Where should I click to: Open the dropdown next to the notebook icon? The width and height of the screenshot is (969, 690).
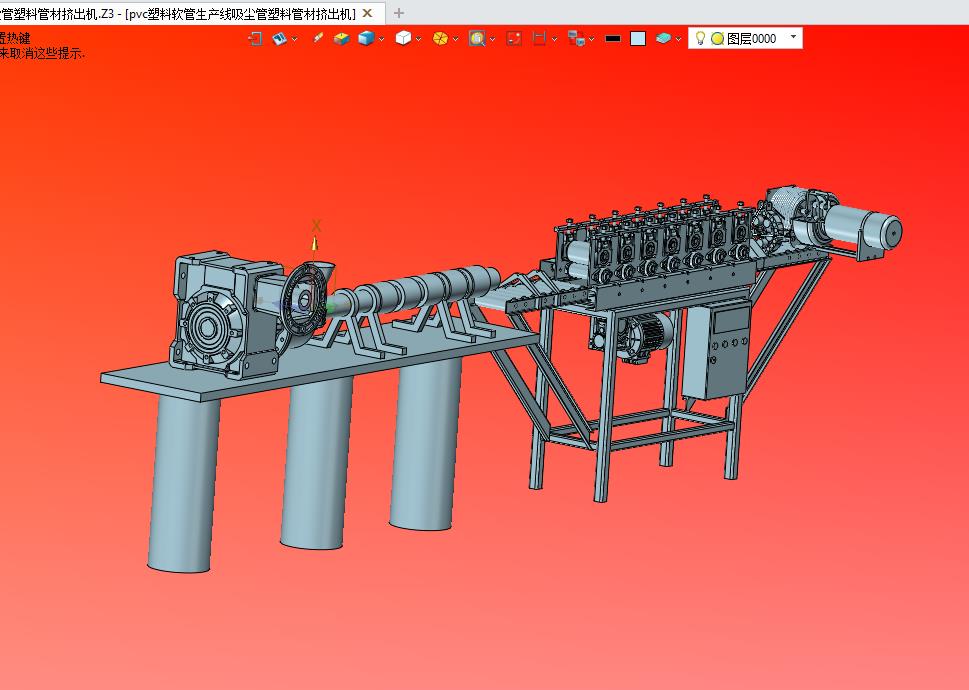tap(295, 39)
